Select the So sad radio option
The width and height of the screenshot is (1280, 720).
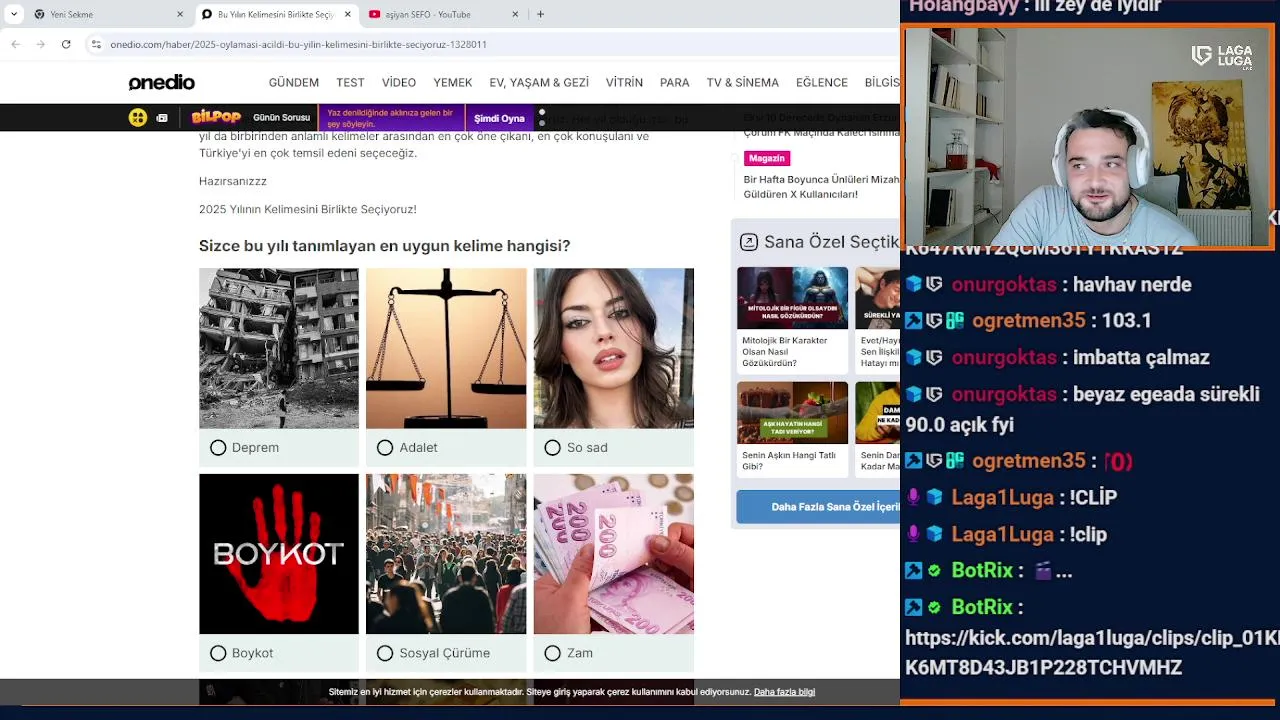[x=552, y=447]
